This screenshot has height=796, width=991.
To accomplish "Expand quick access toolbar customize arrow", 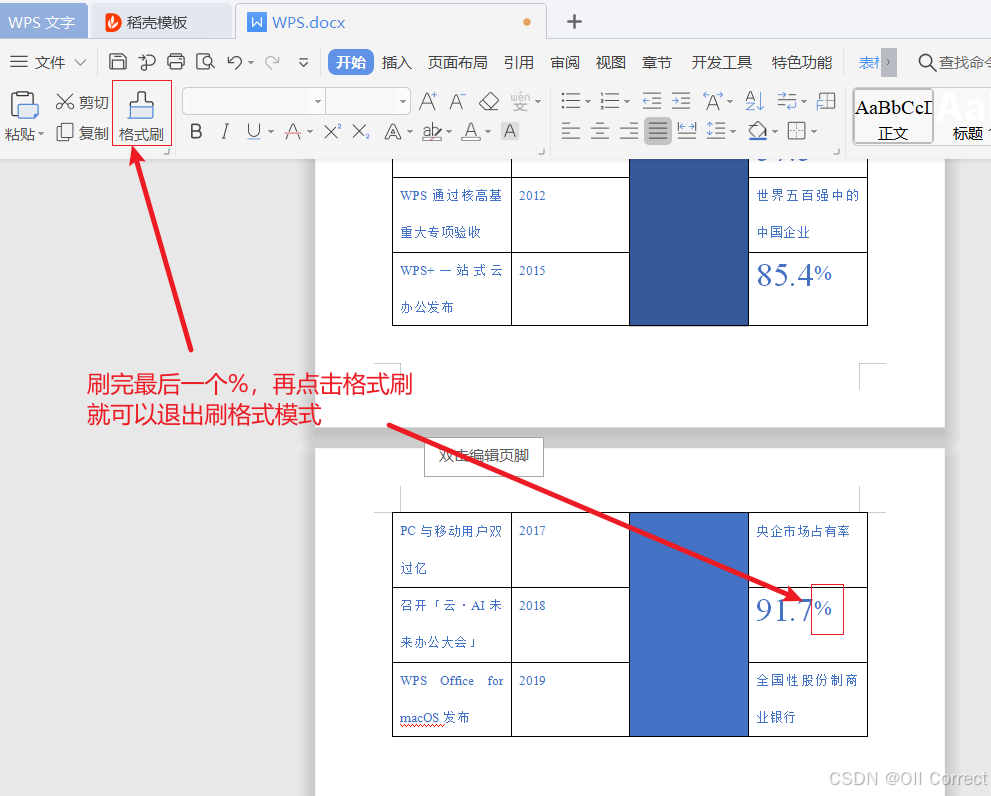I will (x=304, y=62).
